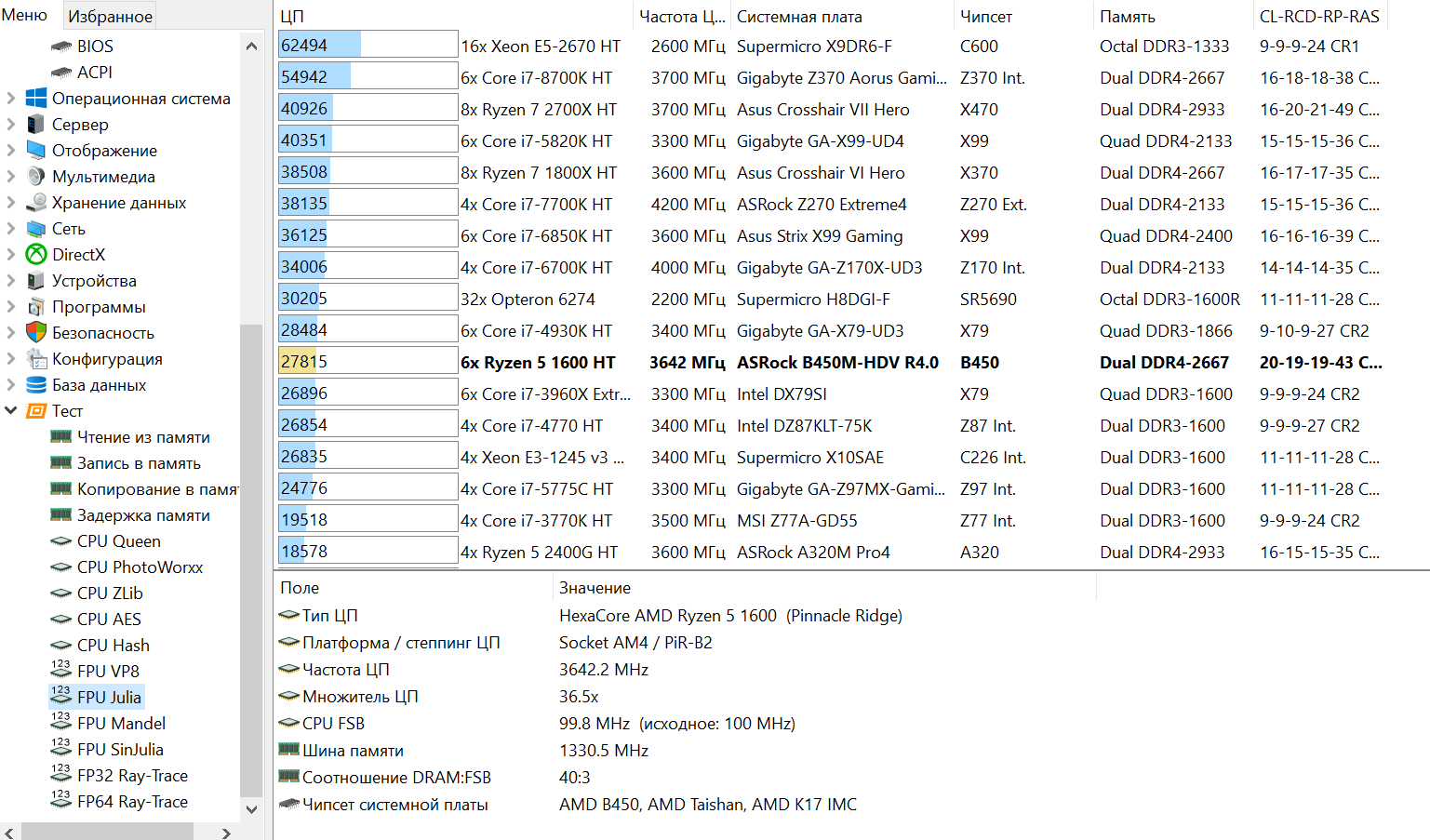Click the База данных database icon

[x=36, y=385]
